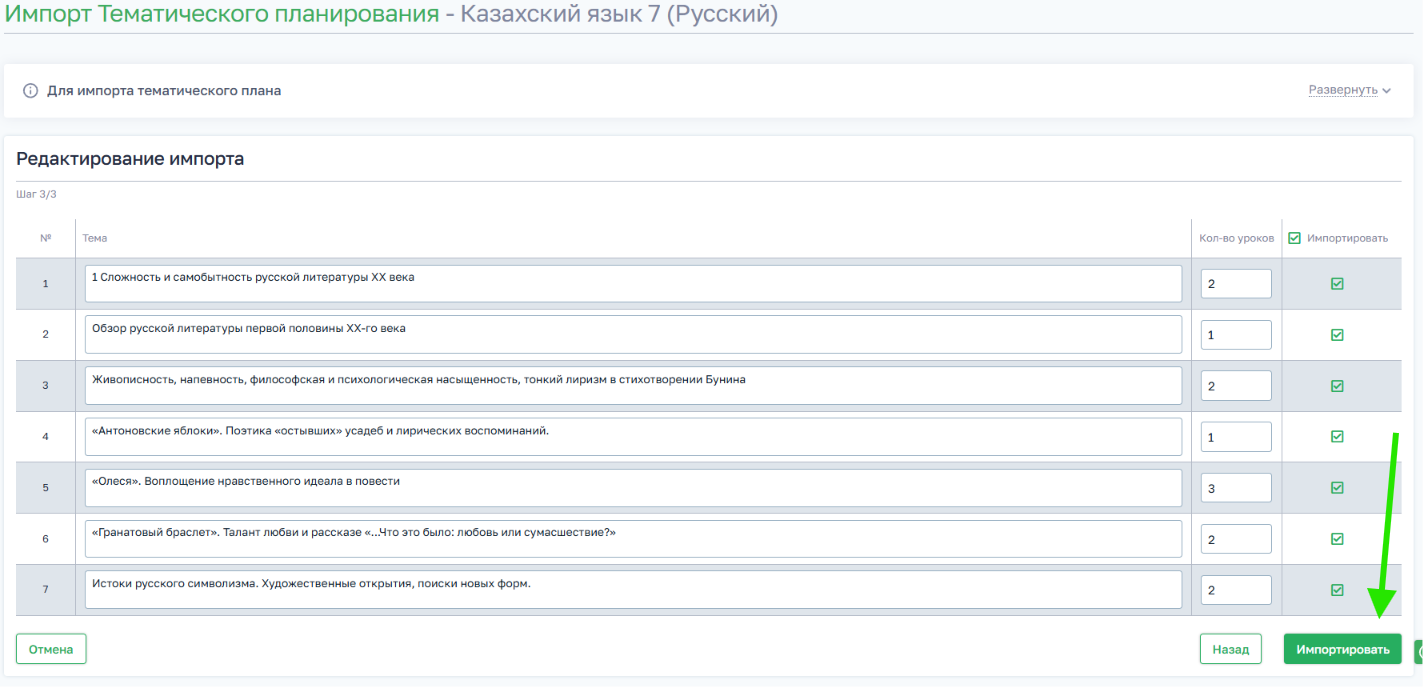Viewport: 1423px width, 687px height.
Task: Expand the 'Развернуть' instructions section
Action: (x=1349, y=90)
